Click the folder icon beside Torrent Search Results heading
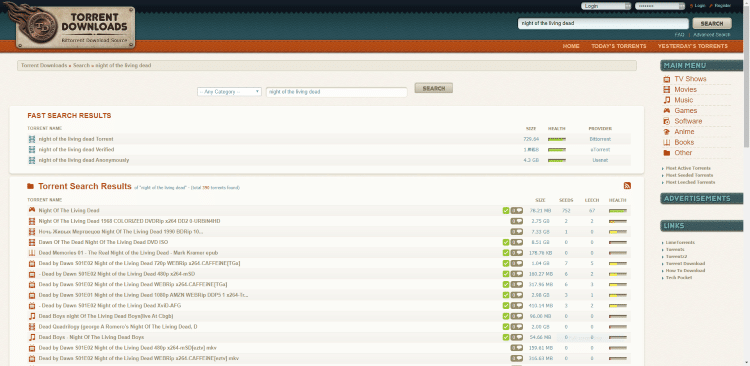Viewport: 750px width, 366px height. click(31, 186)
